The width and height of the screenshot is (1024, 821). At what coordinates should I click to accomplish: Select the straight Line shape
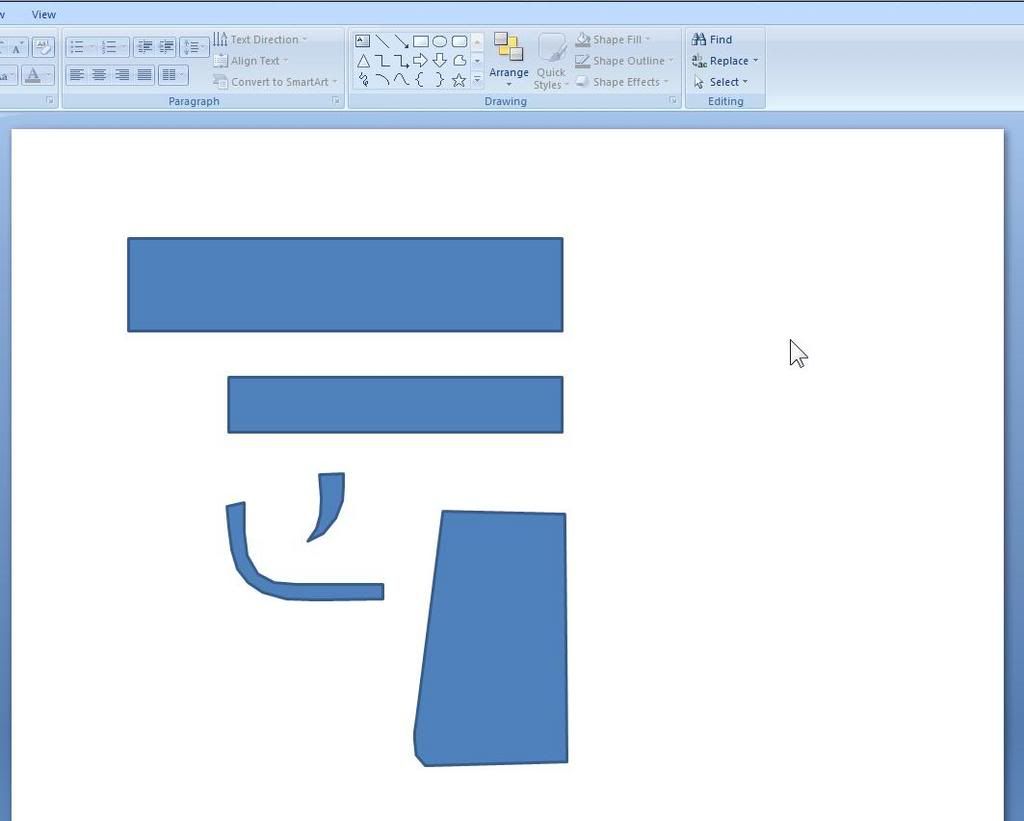pos(382,41)
